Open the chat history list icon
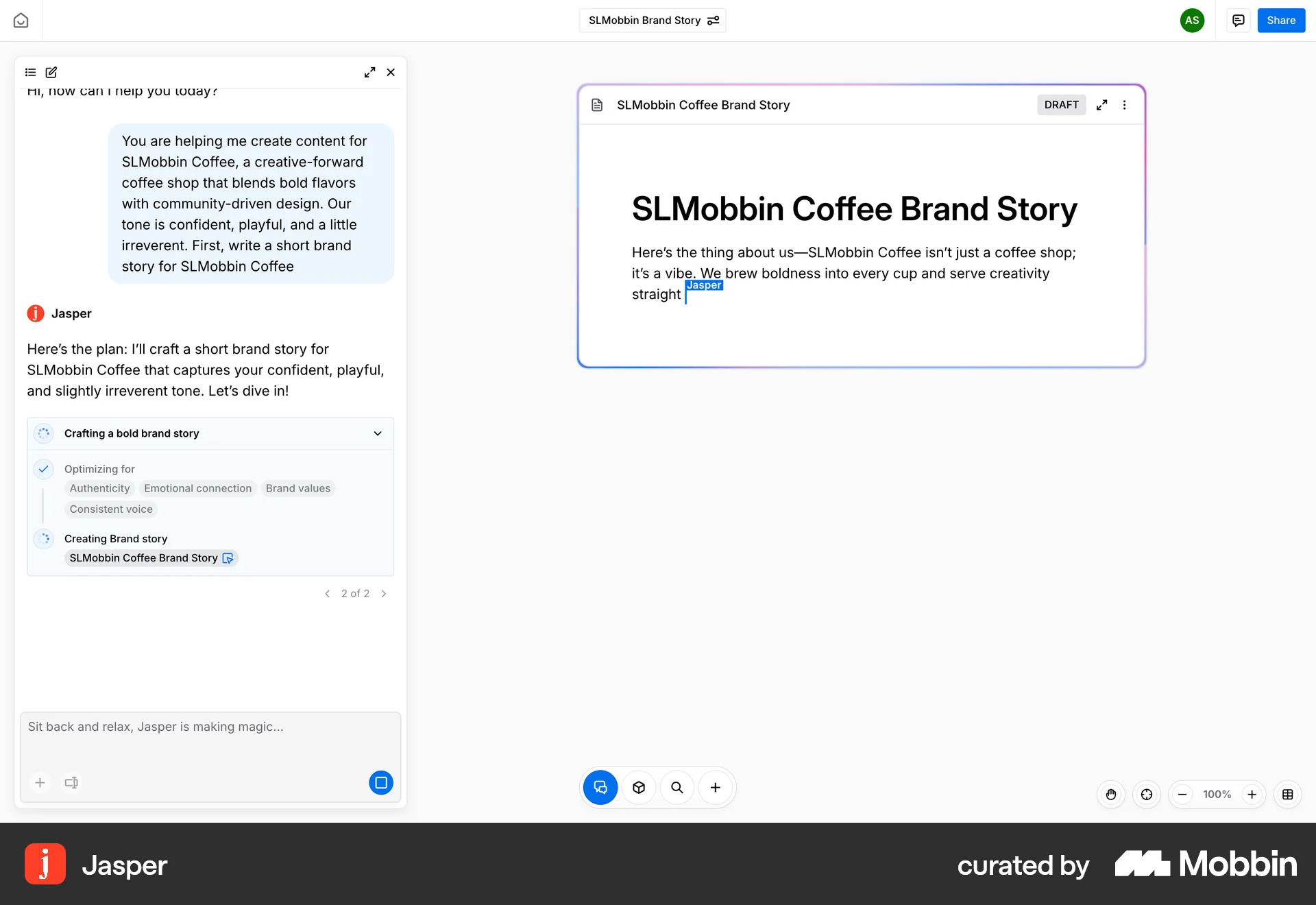The width and height of the screenshot is (1316, 905). pos(29,72)
